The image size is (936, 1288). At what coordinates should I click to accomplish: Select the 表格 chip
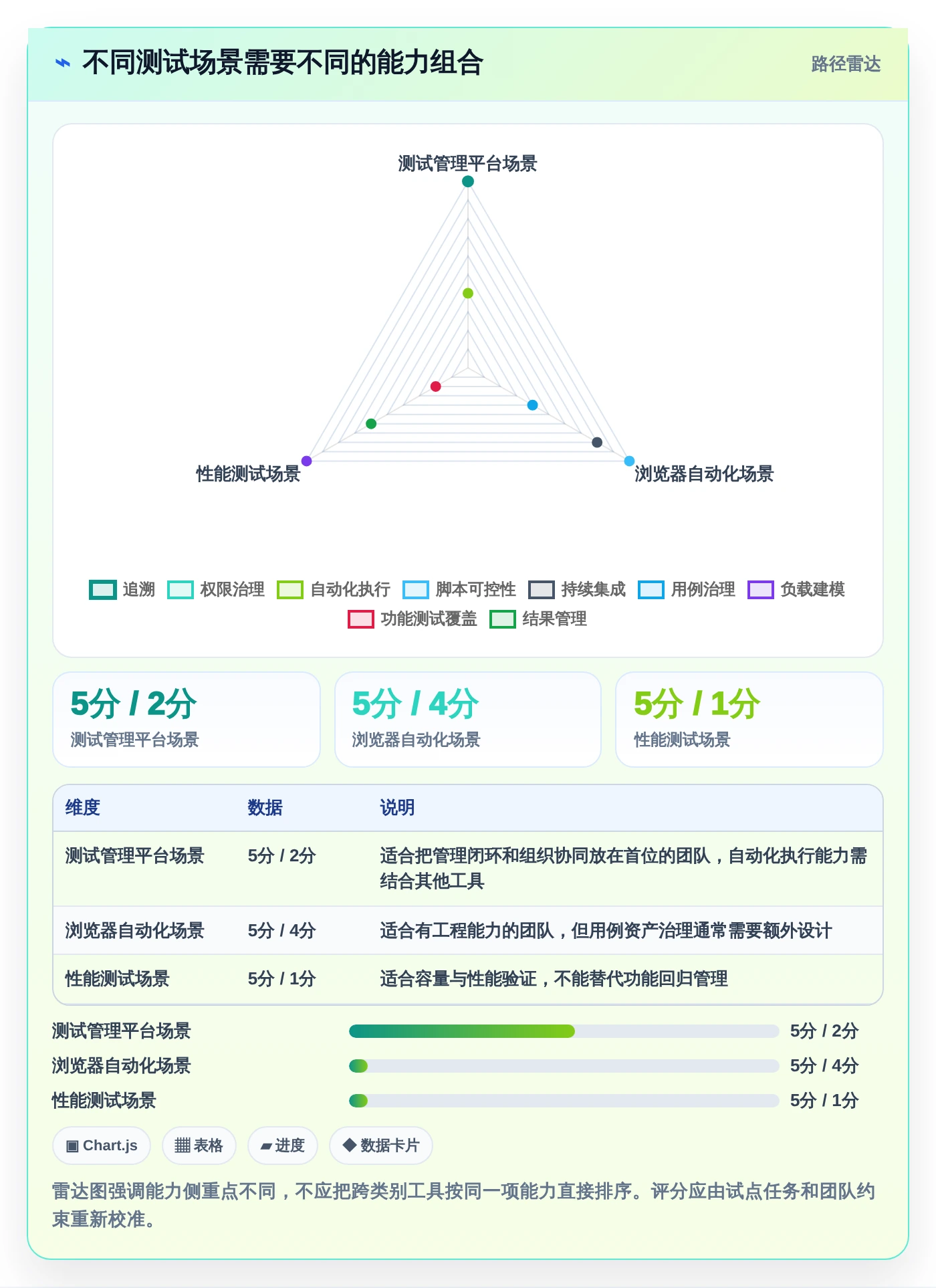(199, 1146)
